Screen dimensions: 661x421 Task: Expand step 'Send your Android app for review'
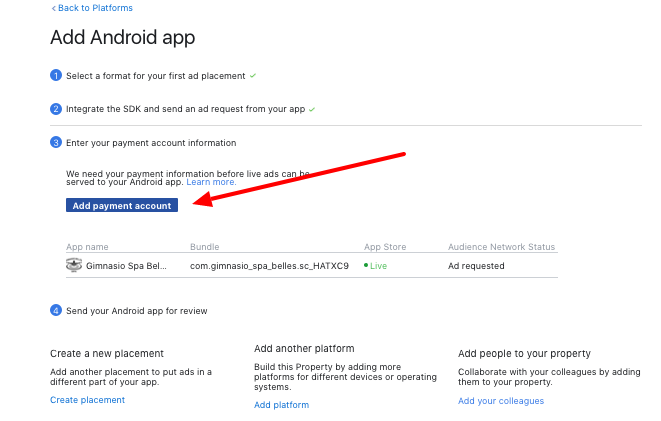137,311
